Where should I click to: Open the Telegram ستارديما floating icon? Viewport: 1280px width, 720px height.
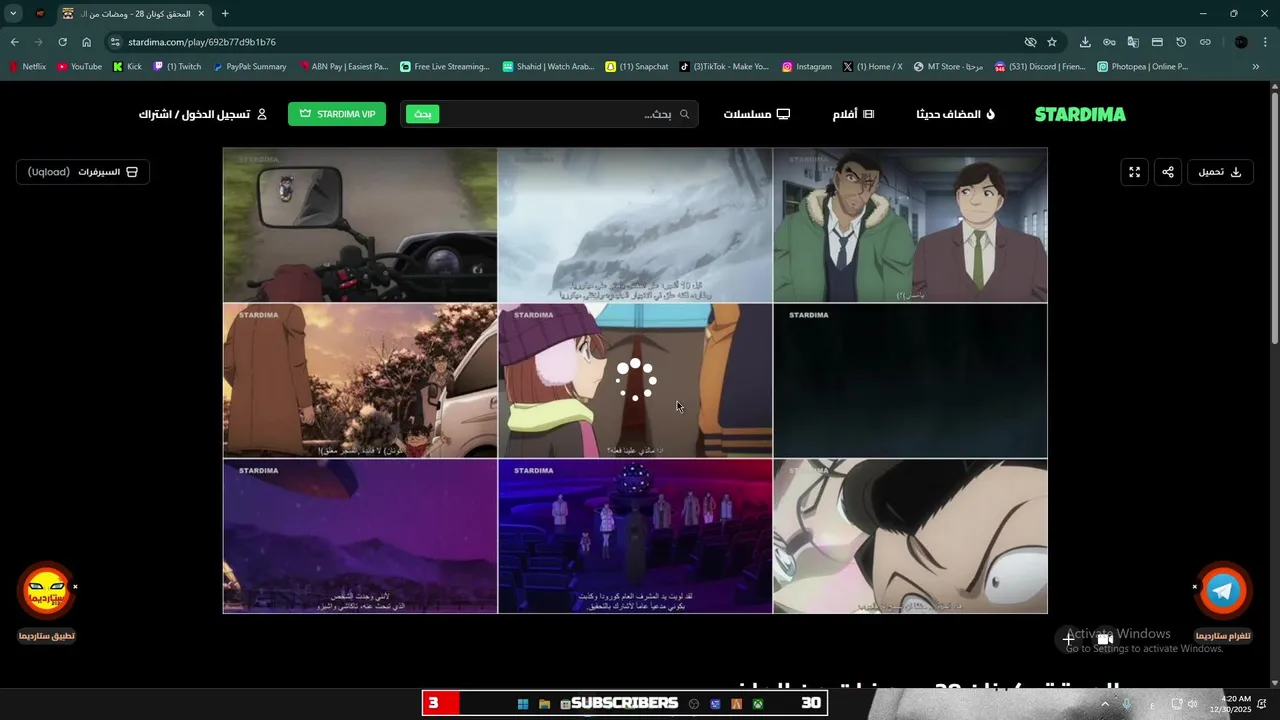(1223, 591)
